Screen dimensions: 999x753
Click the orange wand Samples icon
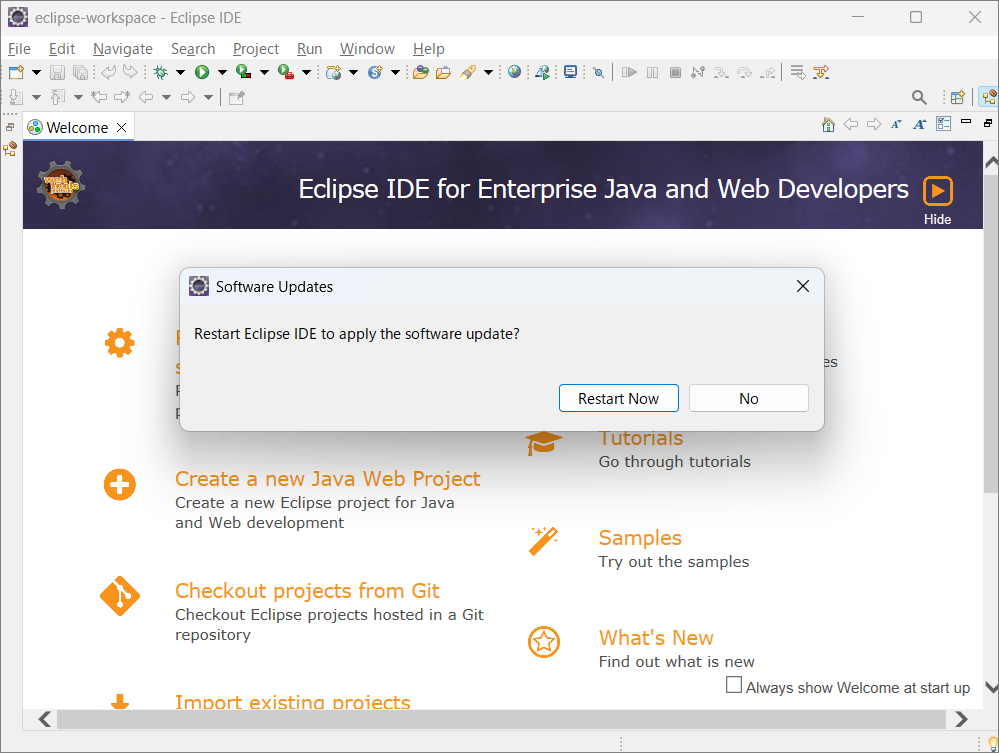[x=543, y=541]
